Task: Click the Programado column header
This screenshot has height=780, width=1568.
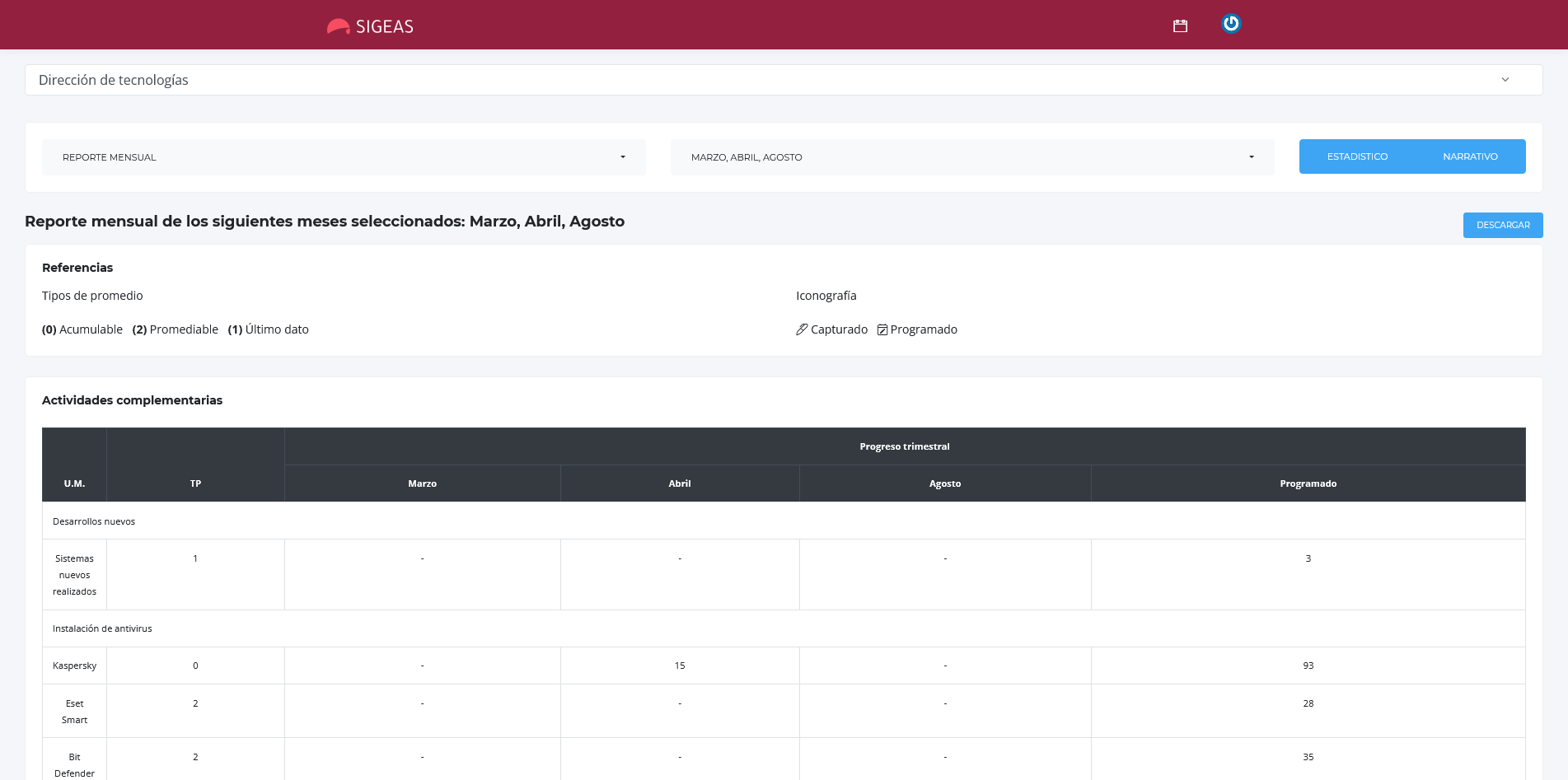Action: tap(1308, 483)
